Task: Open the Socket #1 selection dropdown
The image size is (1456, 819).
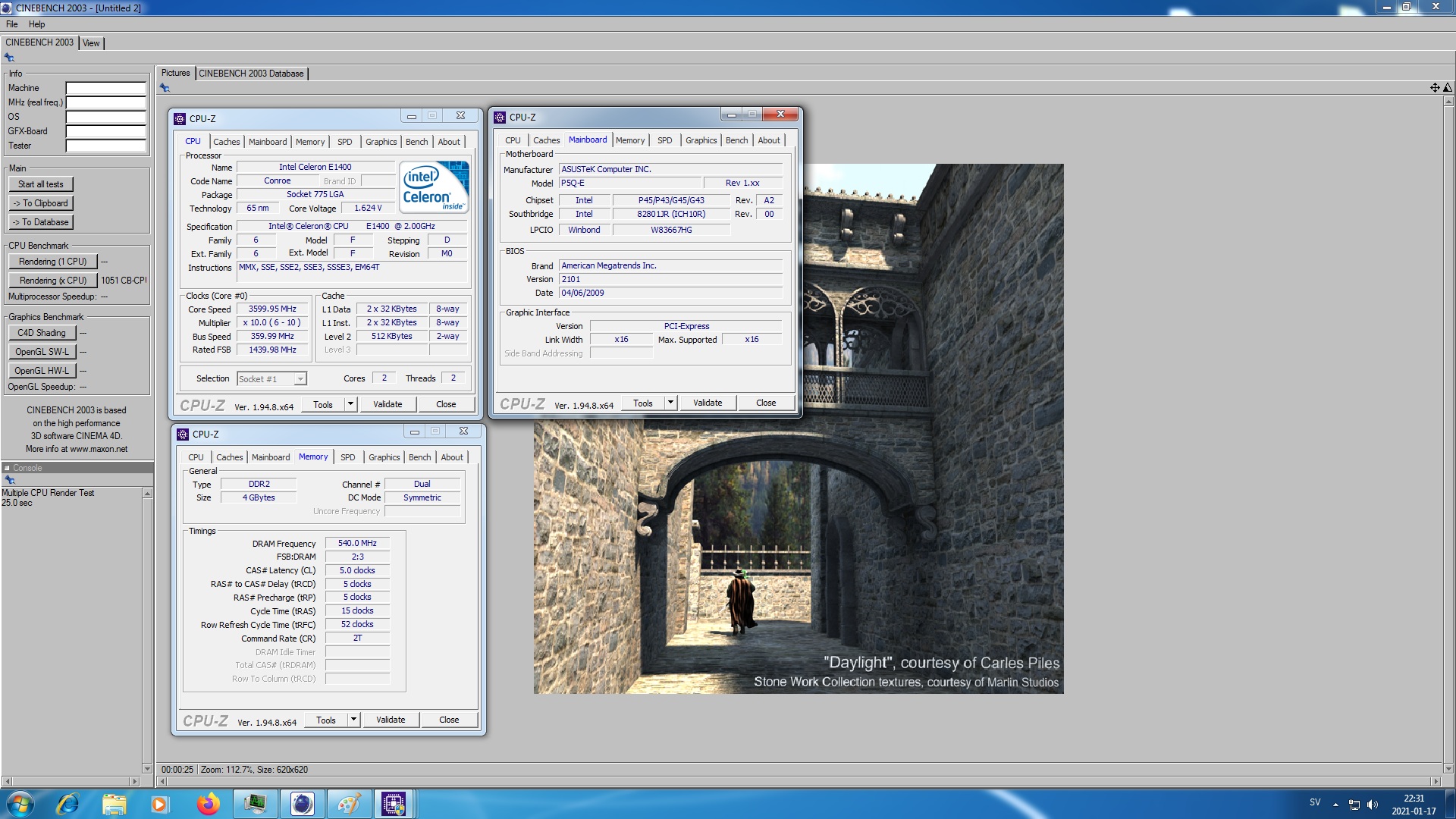Action: [300, 378]
